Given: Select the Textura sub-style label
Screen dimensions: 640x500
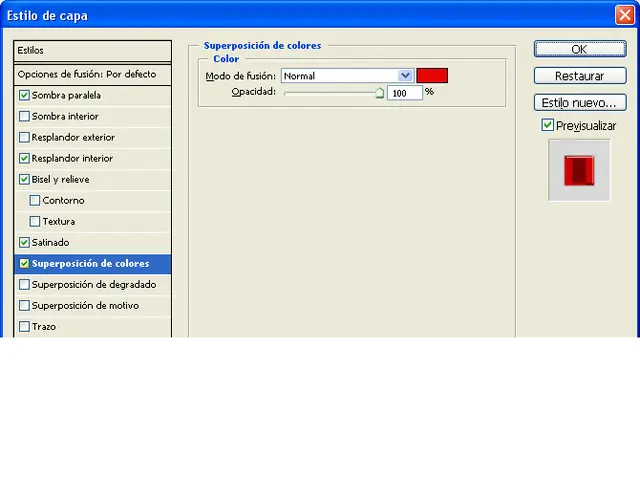Looking at the screenshot, I should [59, 222].
